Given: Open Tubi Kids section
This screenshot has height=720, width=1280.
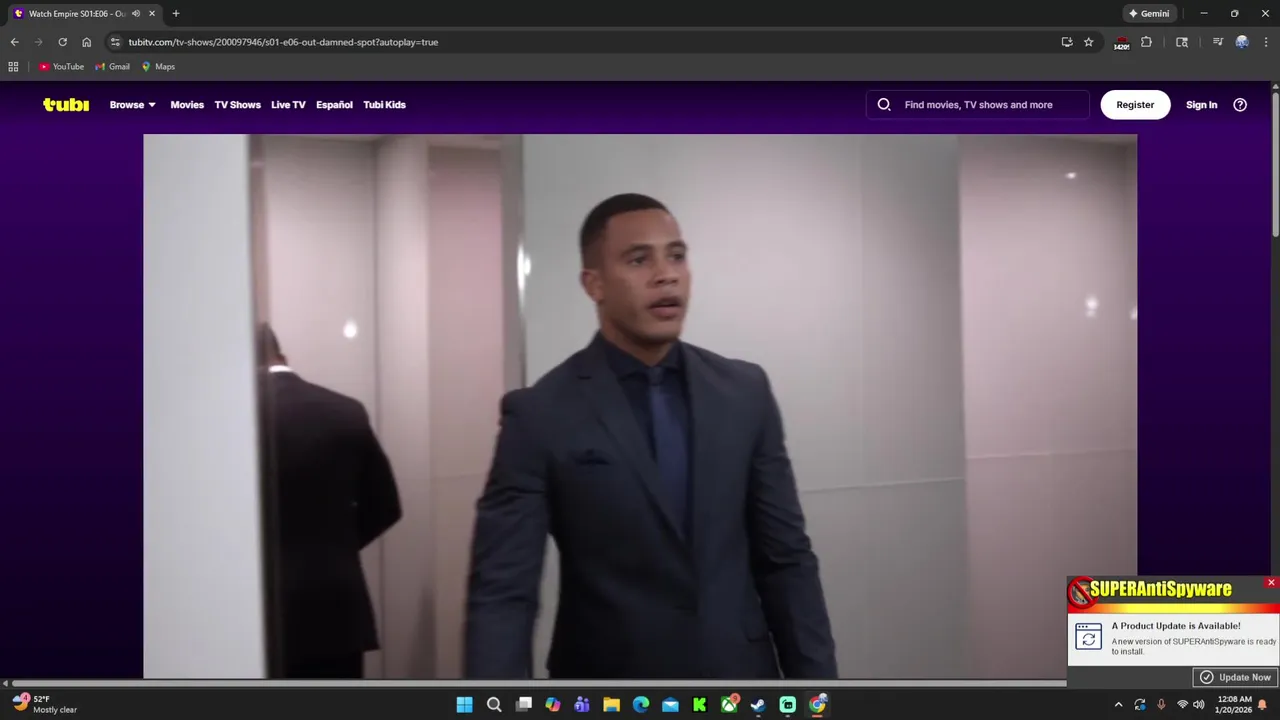Looking at the screenshot, I should coord(384,104).
